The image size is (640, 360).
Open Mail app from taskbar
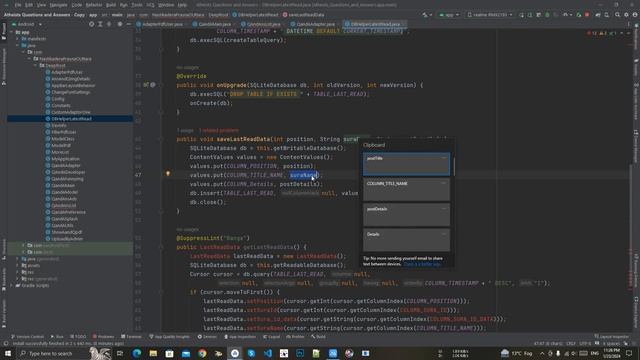coord(186,353)
